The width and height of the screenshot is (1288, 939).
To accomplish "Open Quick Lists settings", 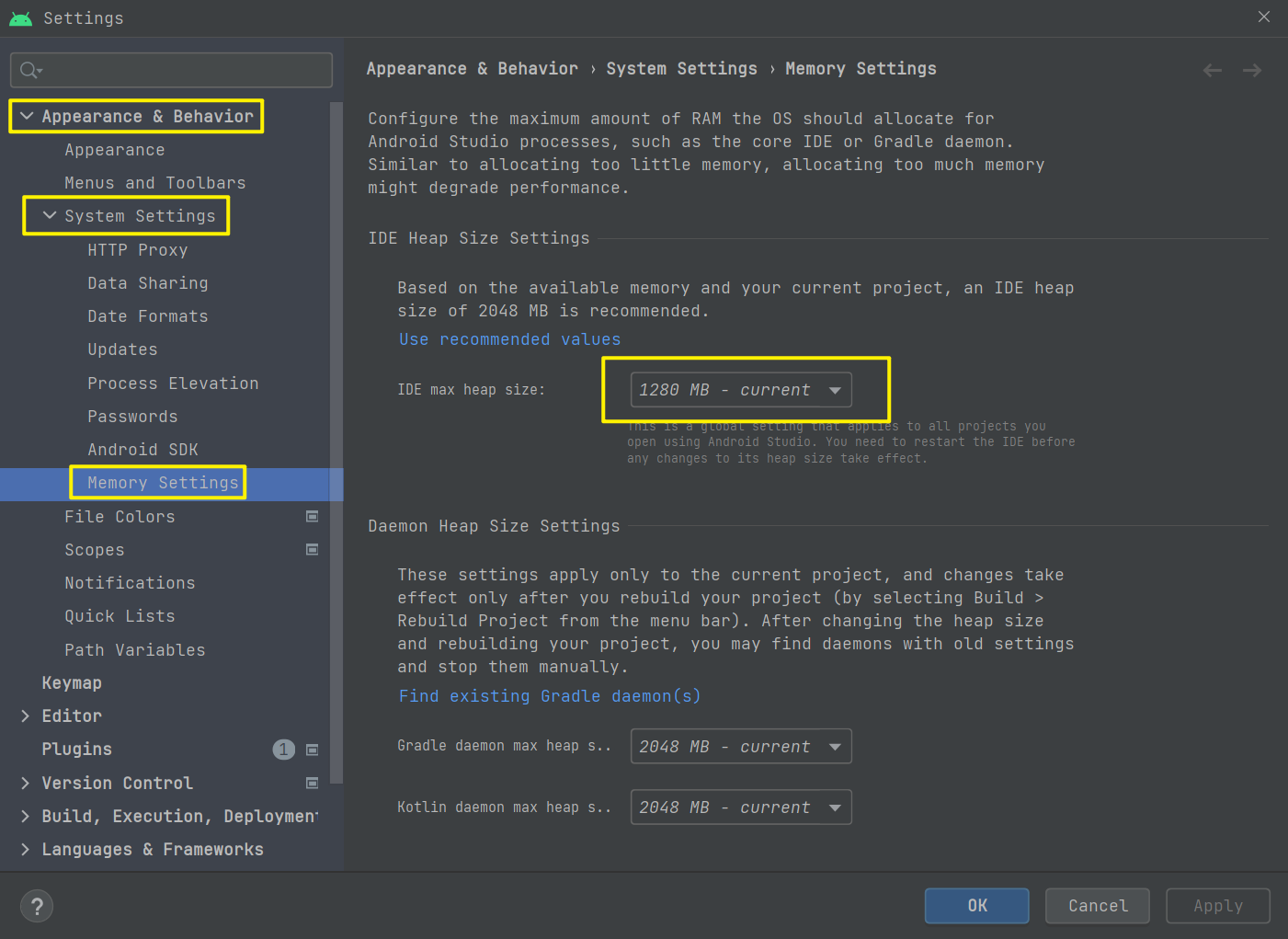I will coord(120,616).
